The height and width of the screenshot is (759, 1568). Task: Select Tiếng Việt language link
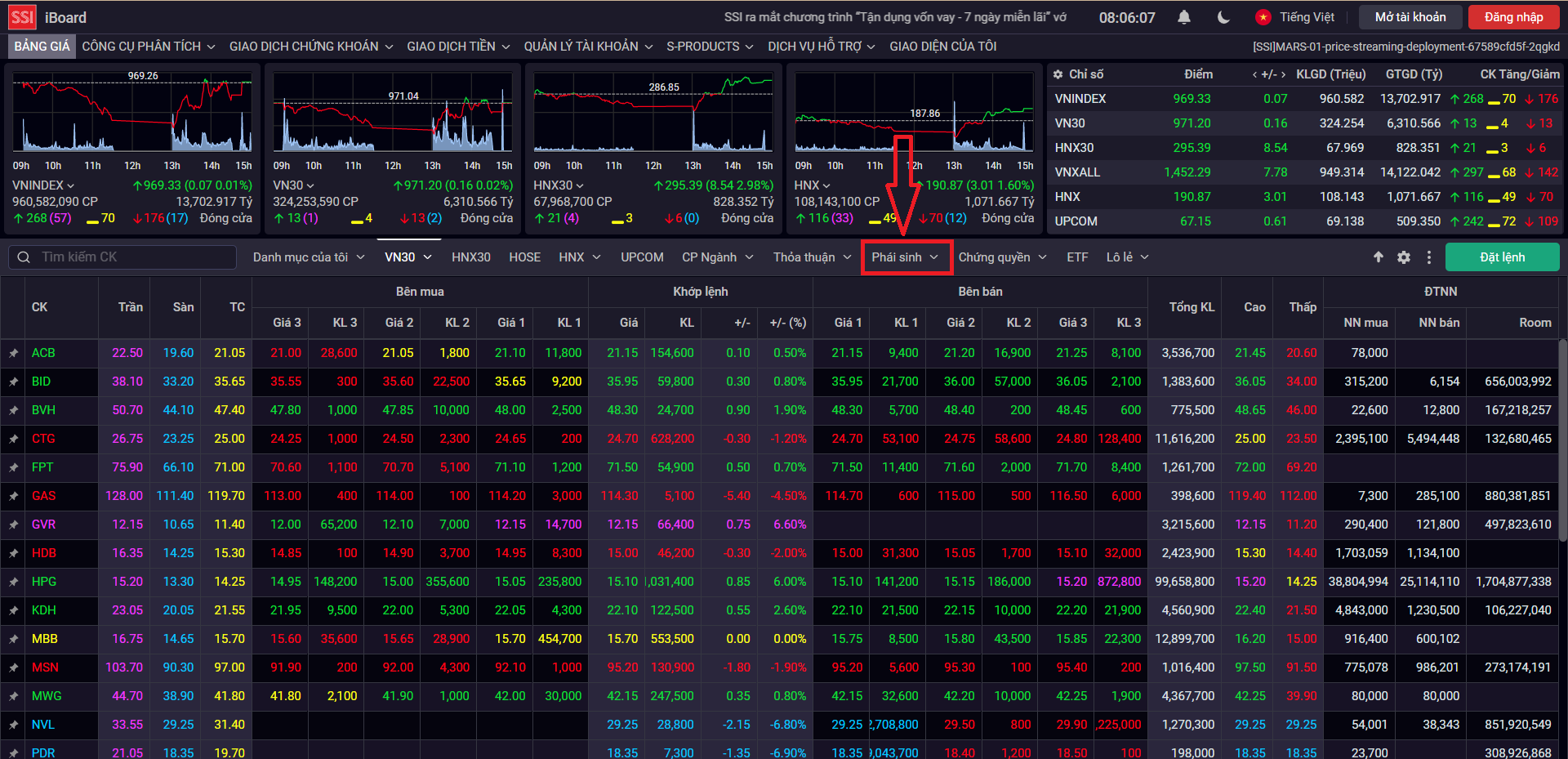(x=1307, y=17)
